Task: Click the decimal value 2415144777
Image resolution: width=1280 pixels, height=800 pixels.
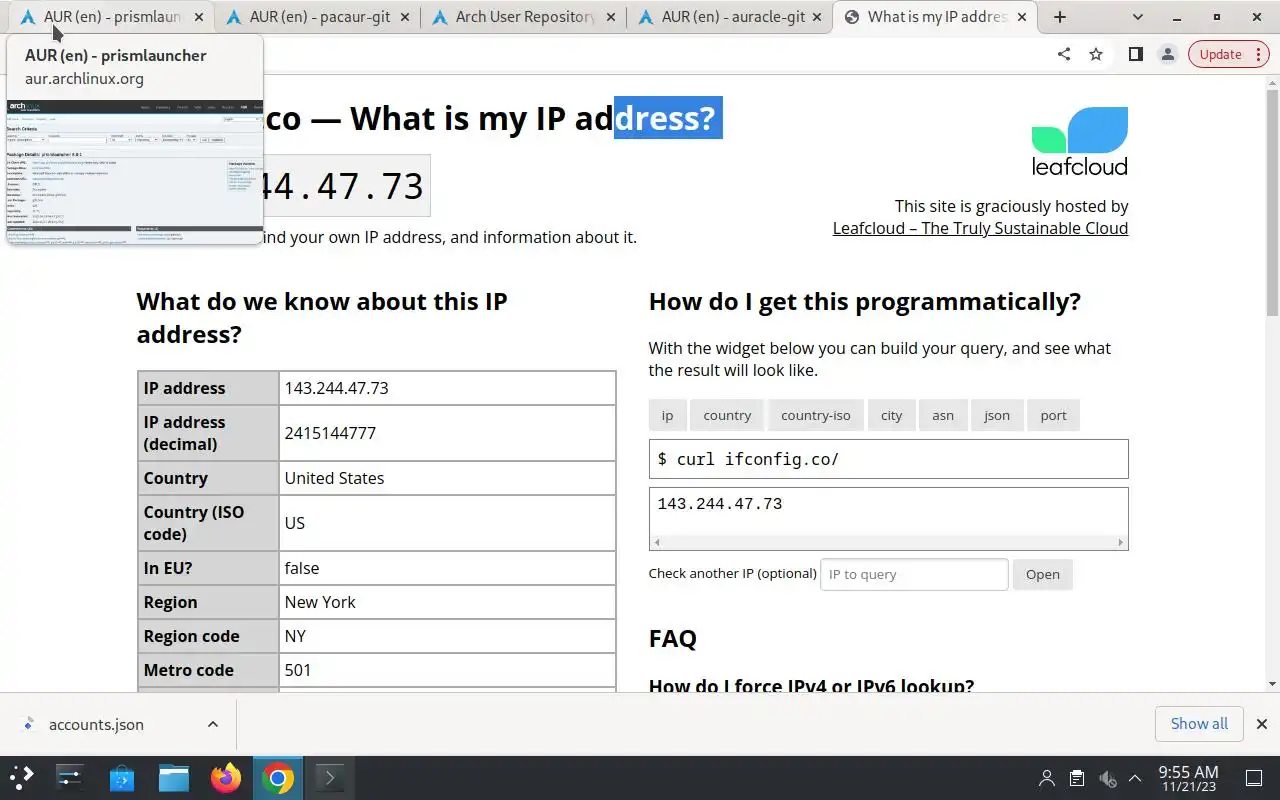Action: (x=447, y=433)
